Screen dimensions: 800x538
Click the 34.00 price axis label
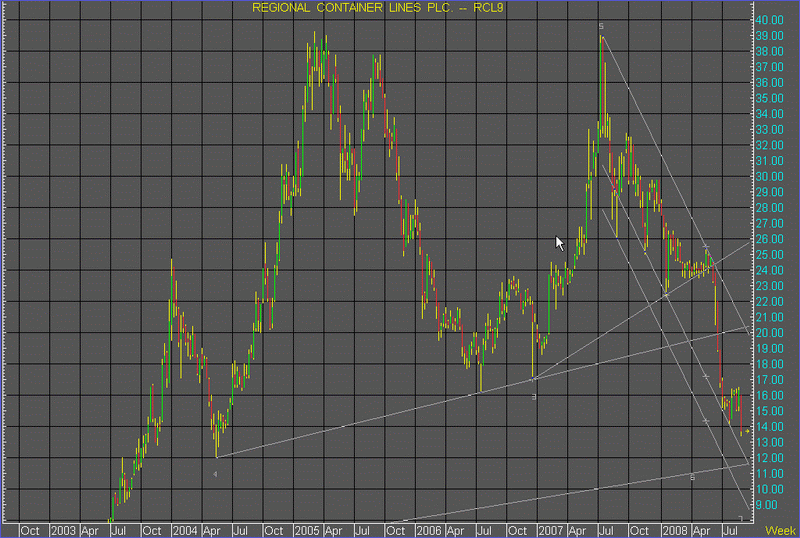tap(769, 114)
